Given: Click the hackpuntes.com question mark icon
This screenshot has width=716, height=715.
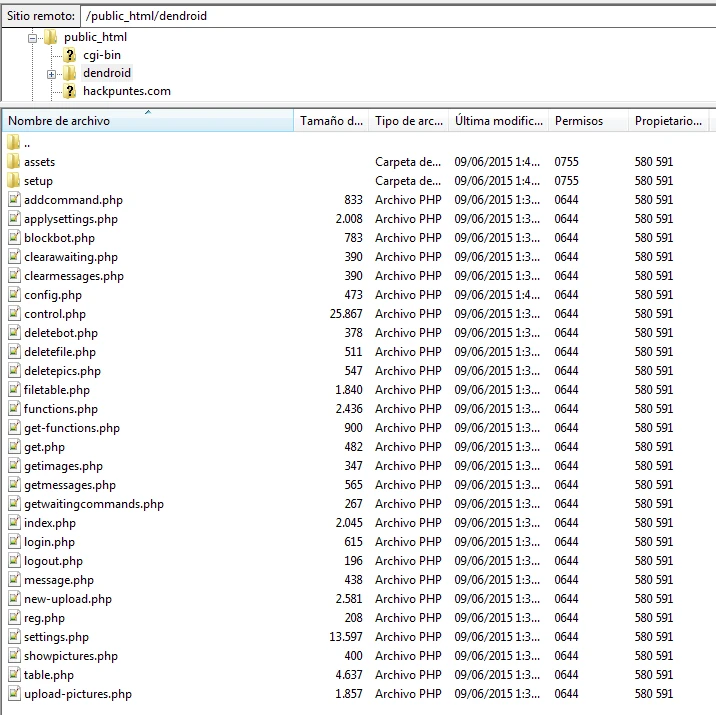Looking at the screenshot, I should point(69,91).
